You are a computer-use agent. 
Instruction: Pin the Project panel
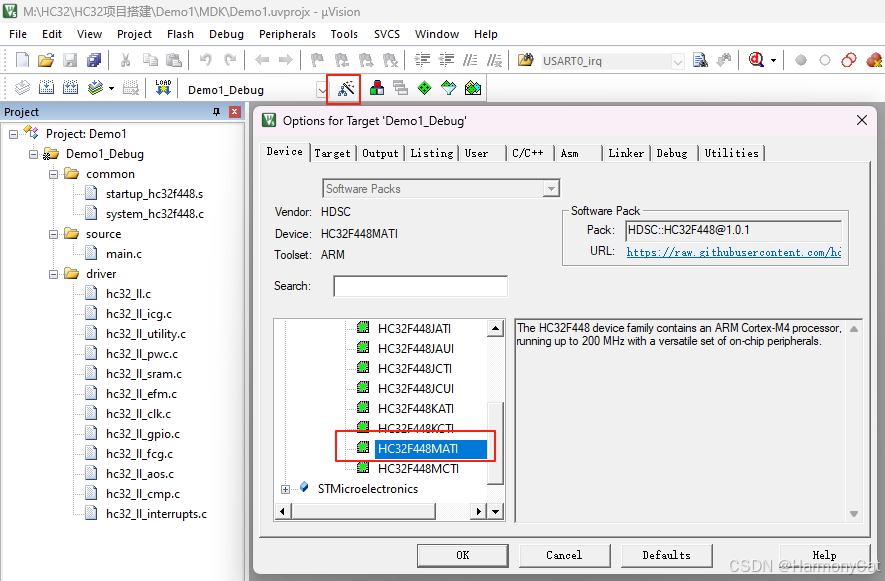[216, 112]
